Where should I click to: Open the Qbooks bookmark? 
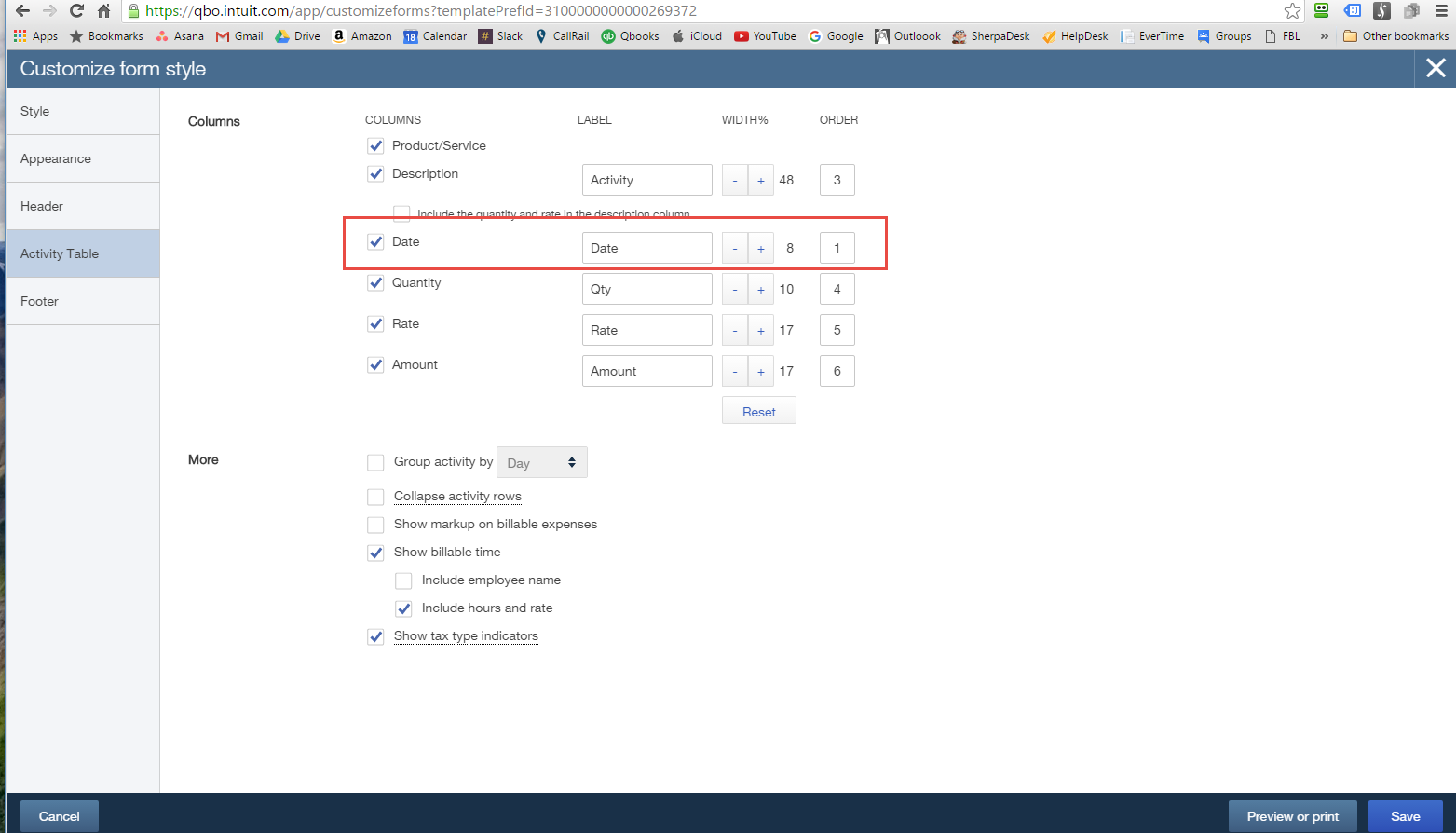tap(630, 35)
